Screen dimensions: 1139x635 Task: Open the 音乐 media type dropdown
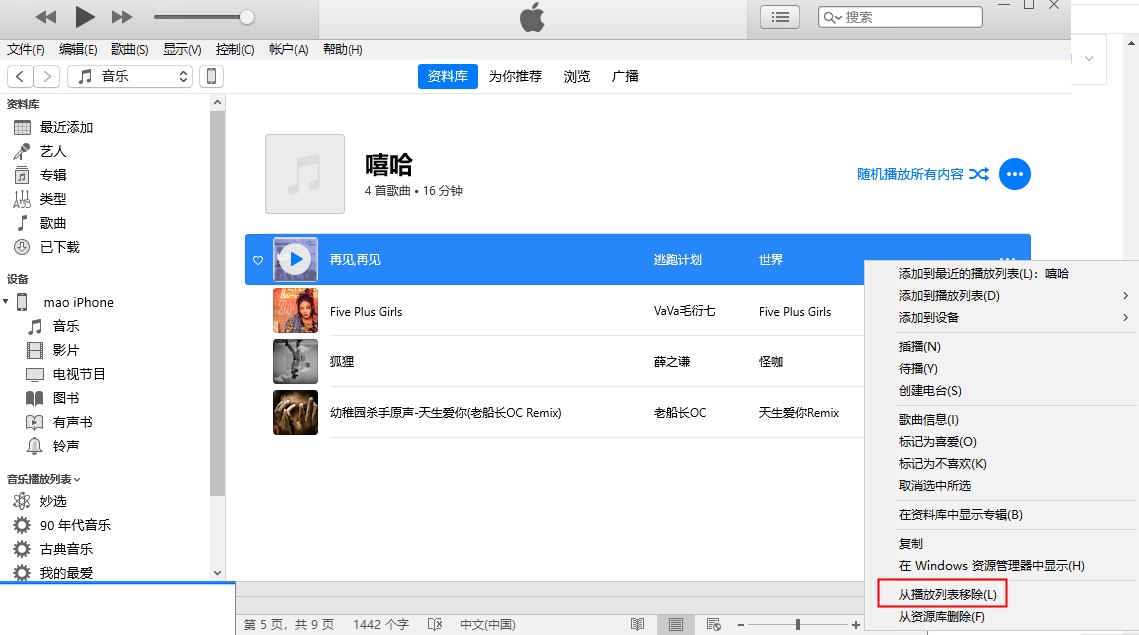coord(130,76)
